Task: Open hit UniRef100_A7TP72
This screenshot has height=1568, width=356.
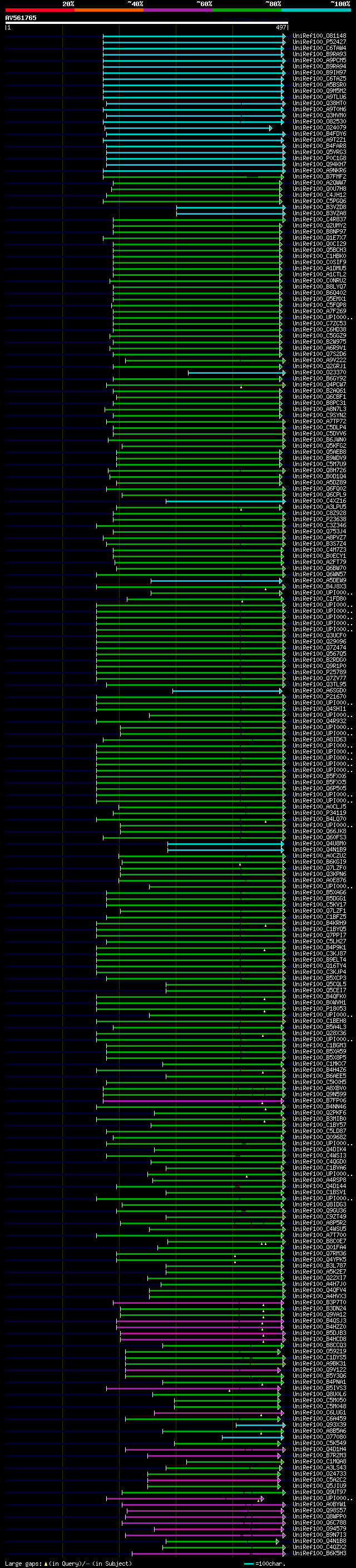Action: (319, 421)
